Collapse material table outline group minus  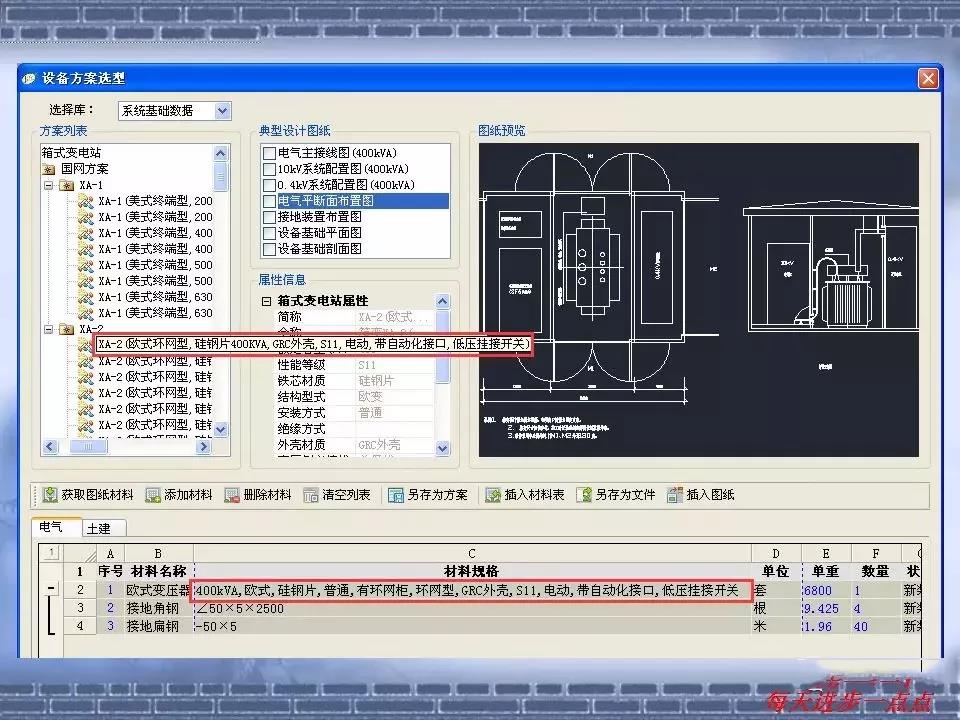point(51,589)
